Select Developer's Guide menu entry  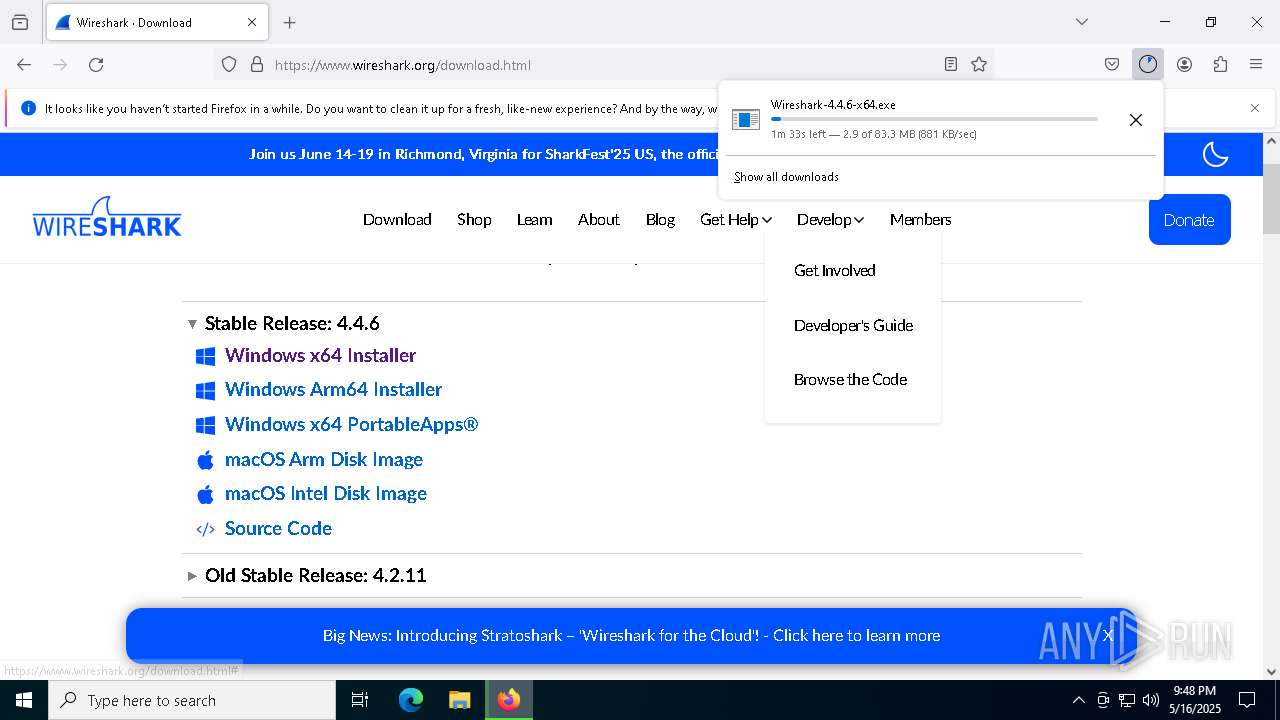tap(853, 325)
